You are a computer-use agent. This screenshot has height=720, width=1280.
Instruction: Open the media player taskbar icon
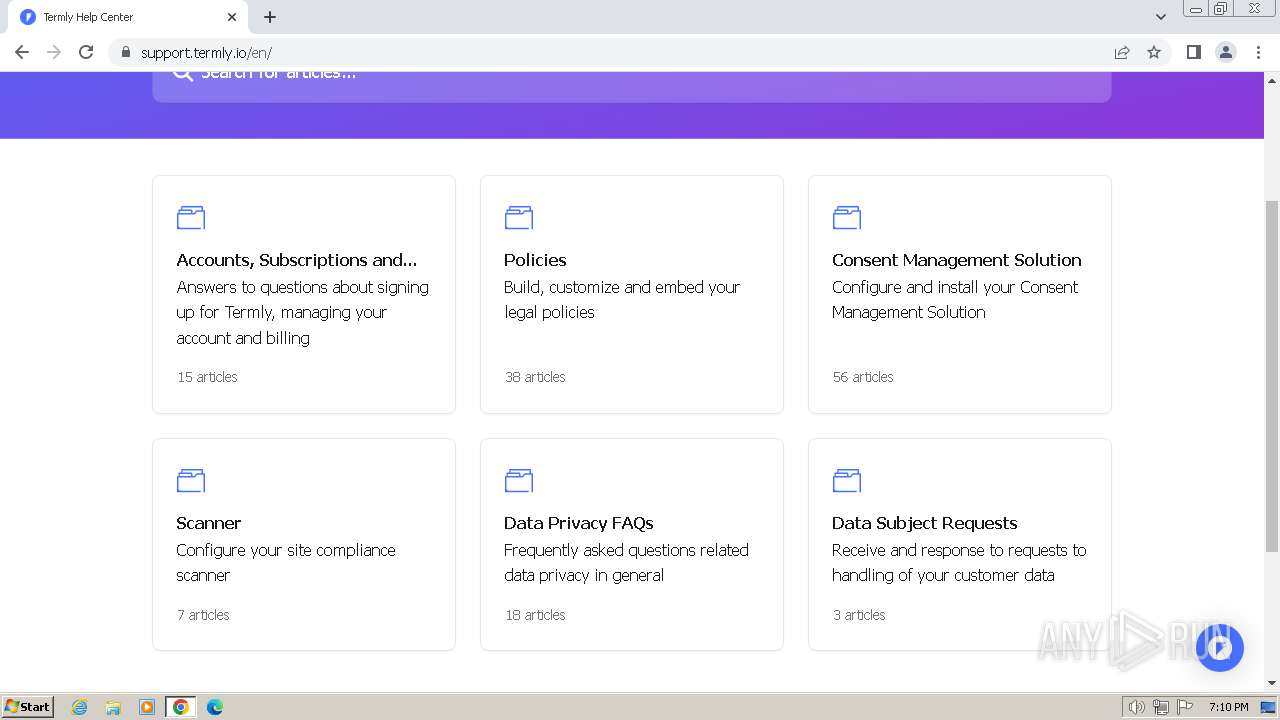tap(147, 707)
